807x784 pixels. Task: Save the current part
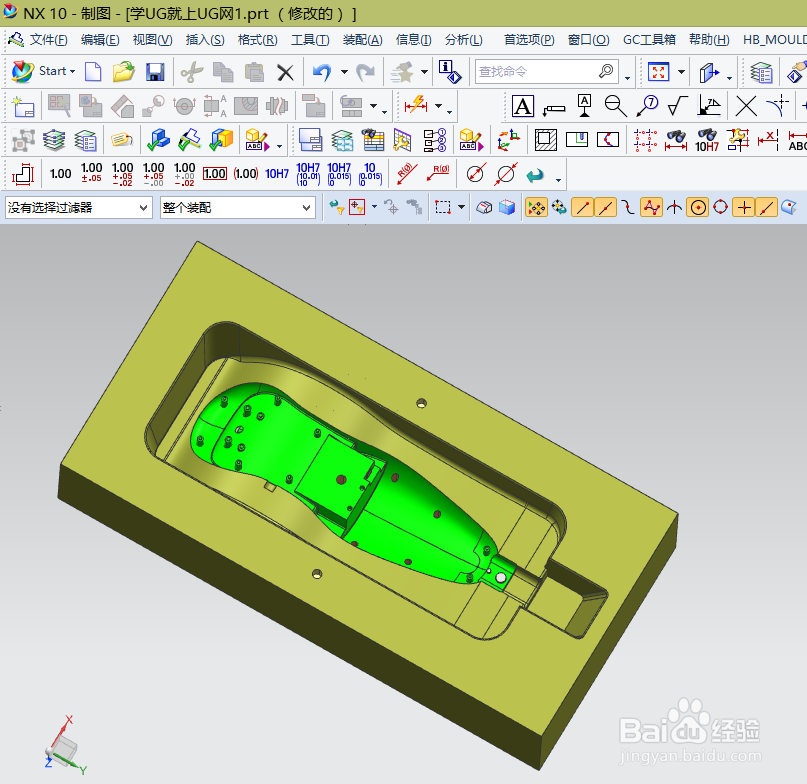pyautogui.click(x=155, y=72)
